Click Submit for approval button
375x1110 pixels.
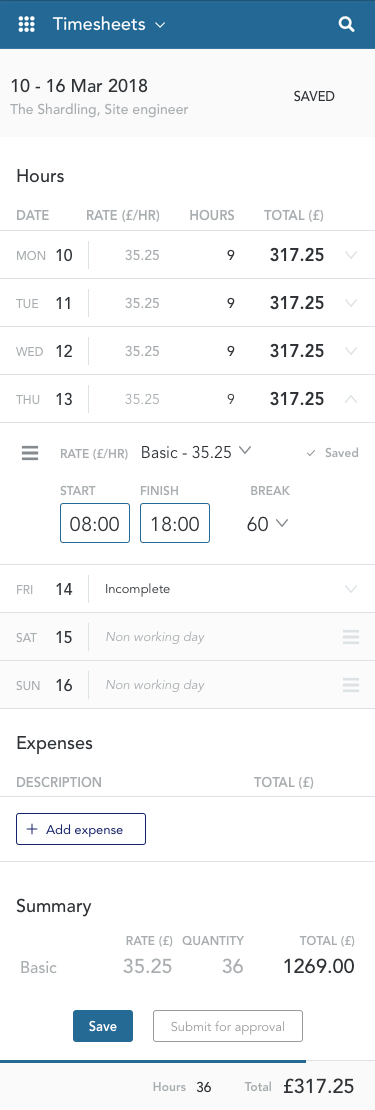coord(228,1026)
